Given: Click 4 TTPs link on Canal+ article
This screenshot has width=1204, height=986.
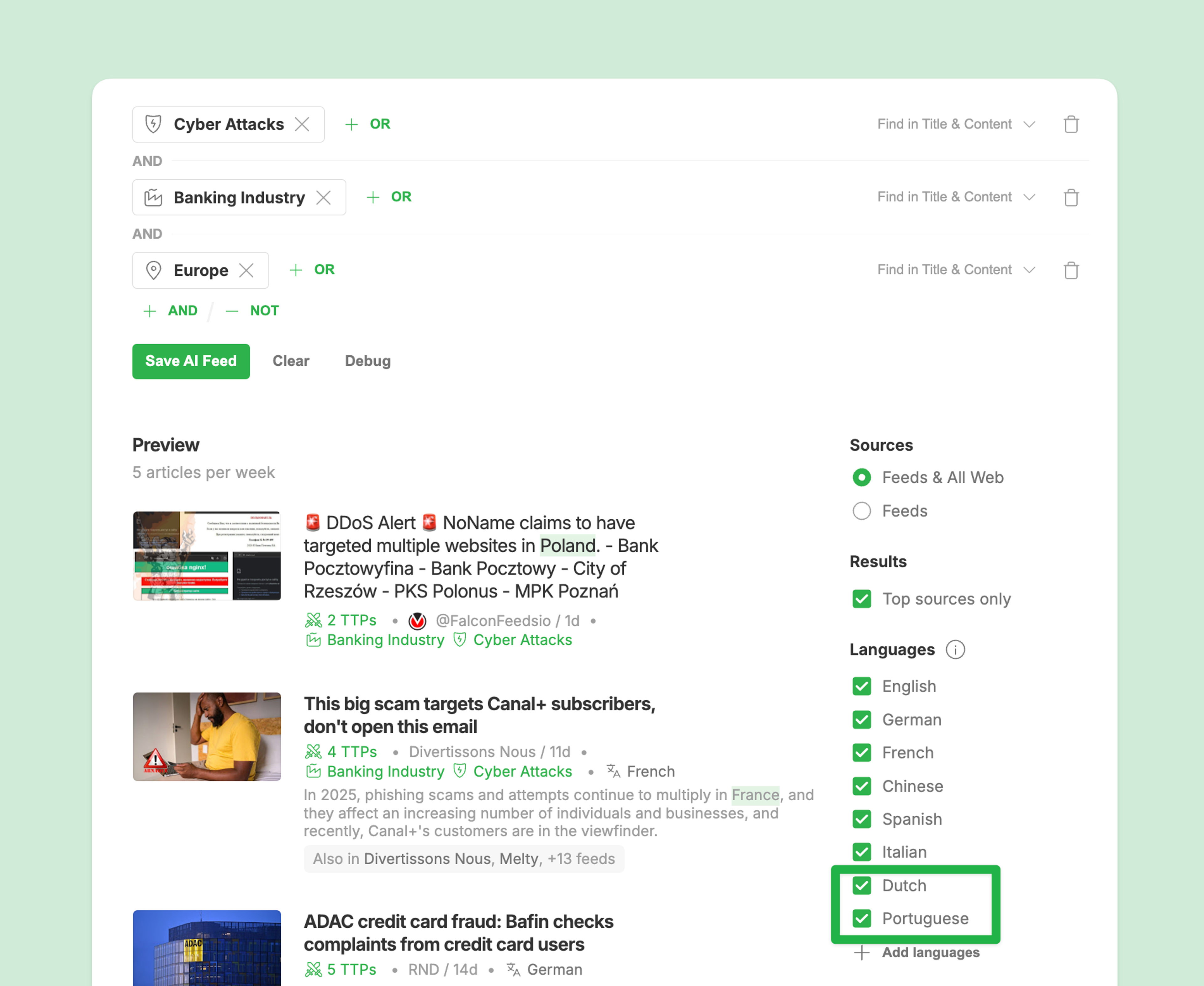Looking at the screenshot, I should click(x=341, y=752).
